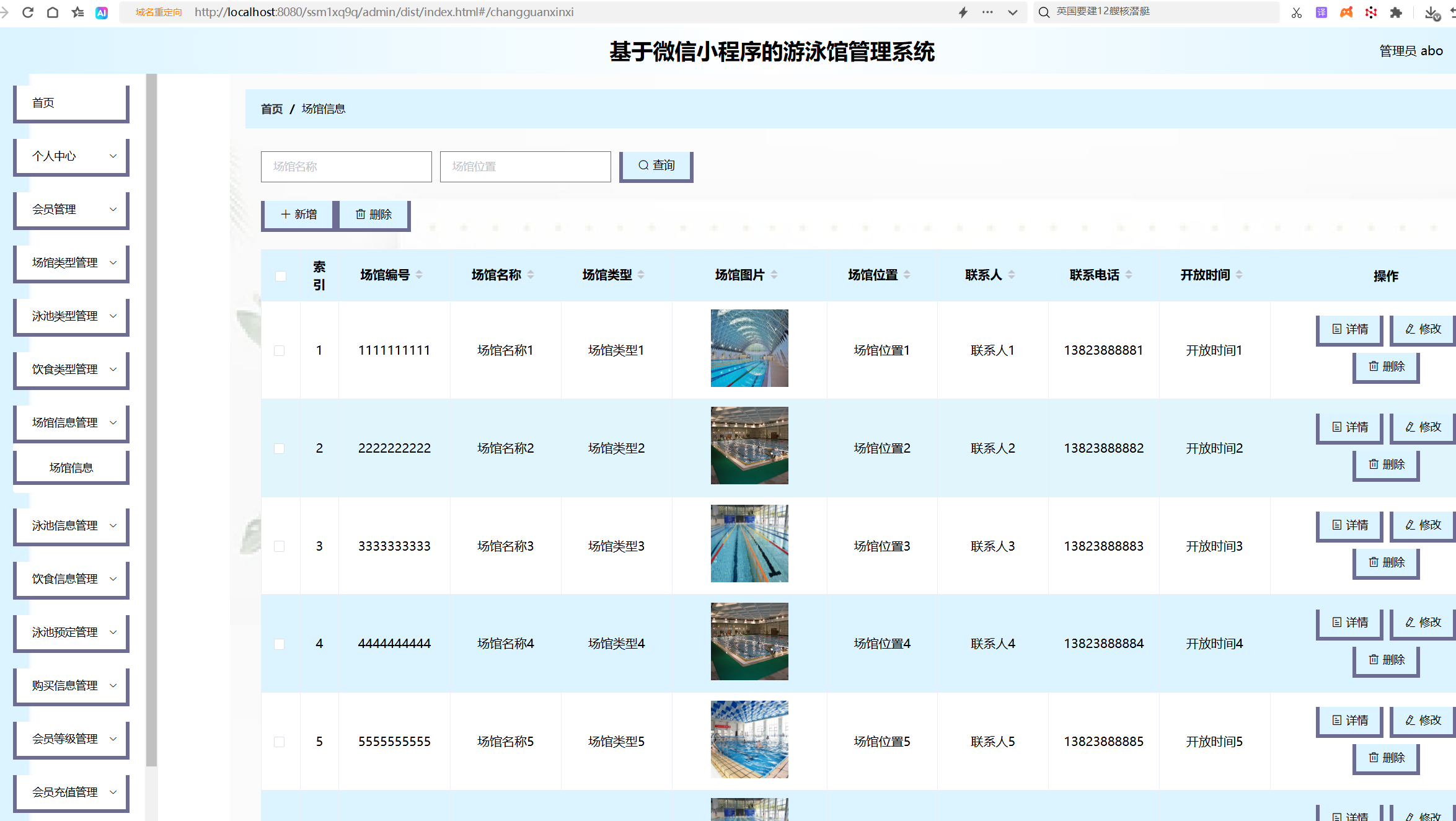1456x821 pixels.
Task: Open the thumbnail image of venue 场馆名称3
Action: (x=749, y=543)
